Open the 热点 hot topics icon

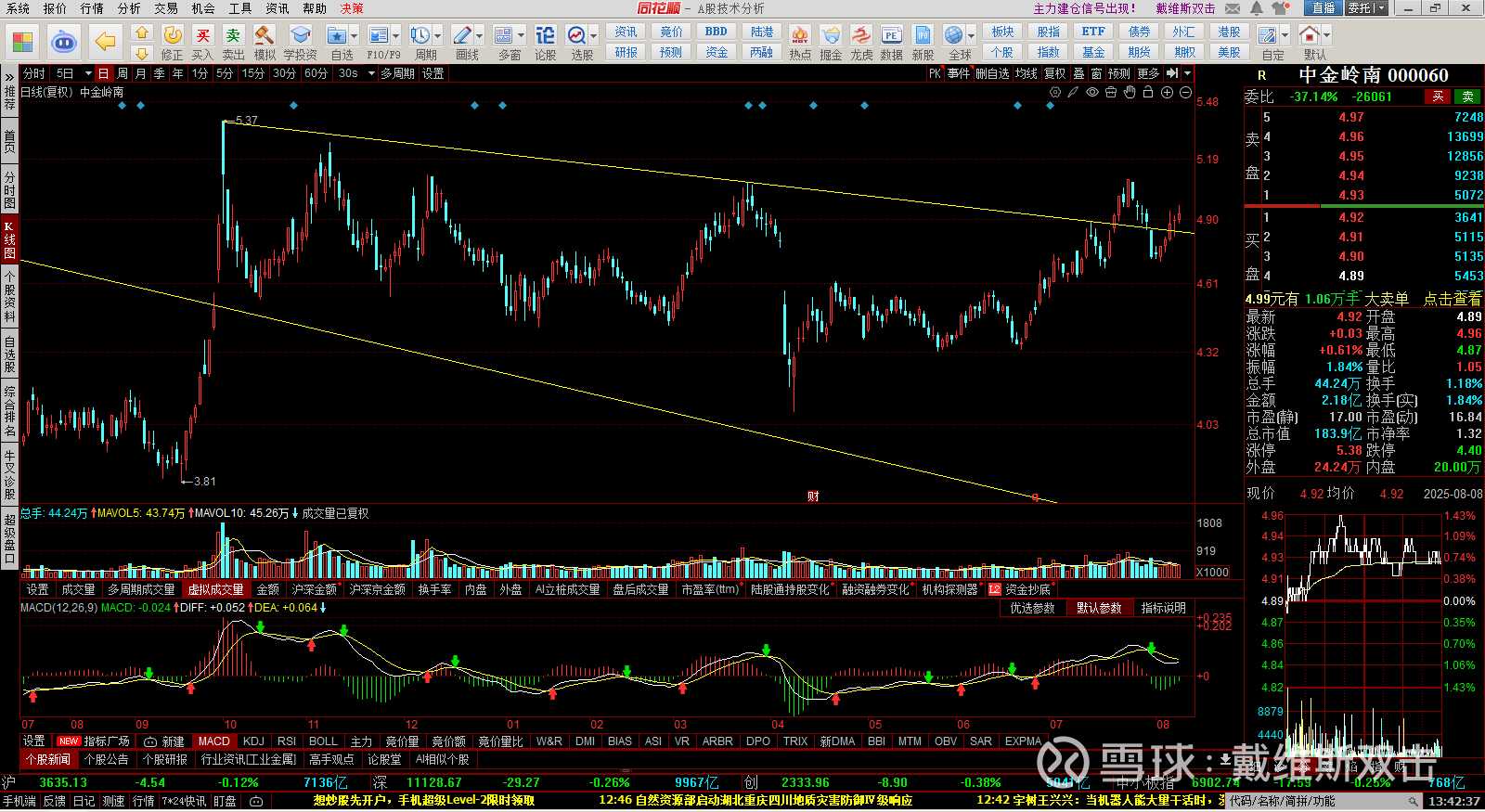coord(800,43)
